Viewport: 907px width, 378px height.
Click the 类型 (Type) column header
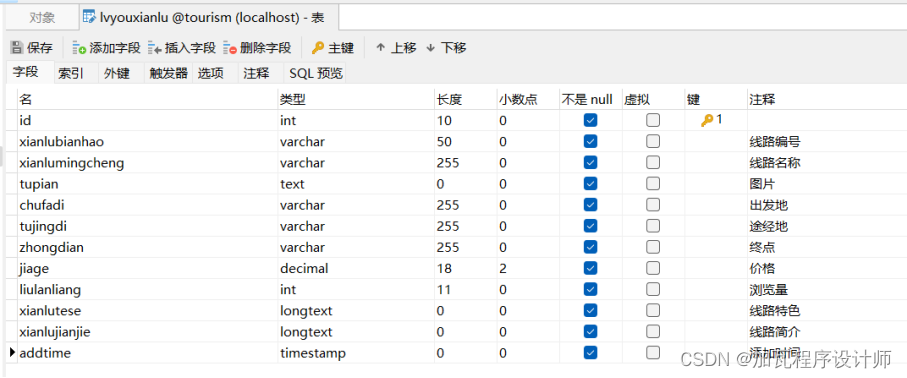coord(356,100)
